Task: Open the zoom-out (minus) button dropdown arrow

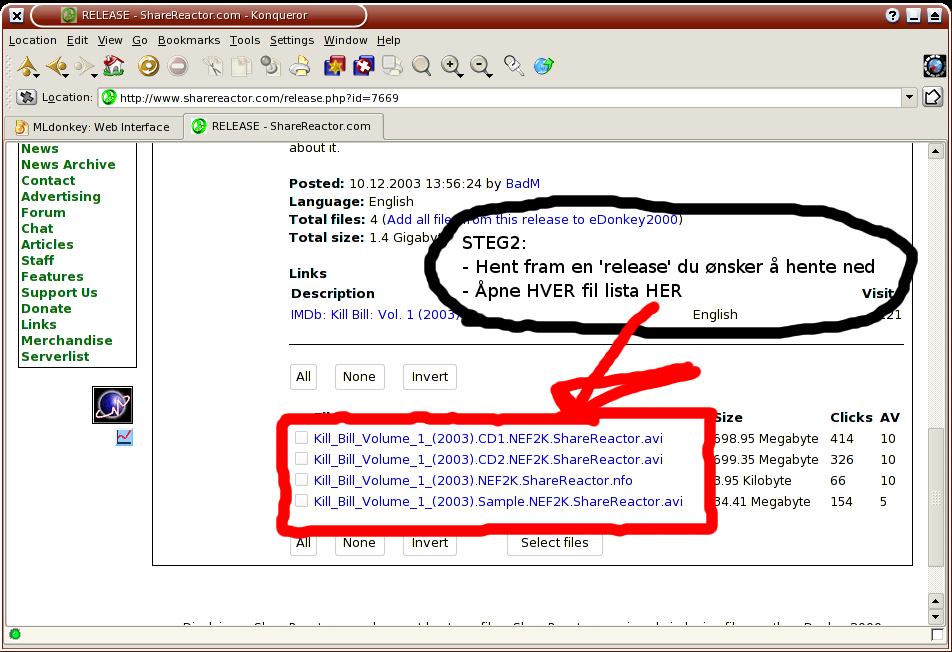Action: point(490,73)
